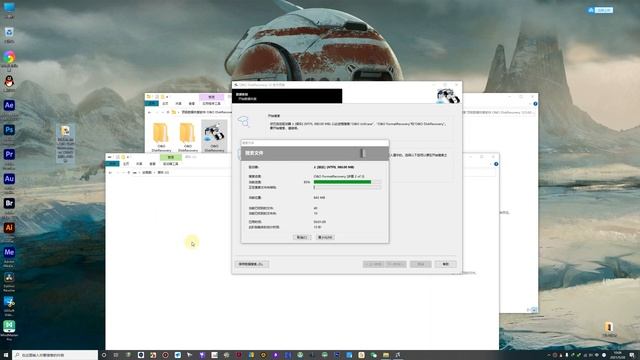The width and height of the screenshot is (640, 360).
Task: Open the notification center icon
Action: (x=632, y=355)
